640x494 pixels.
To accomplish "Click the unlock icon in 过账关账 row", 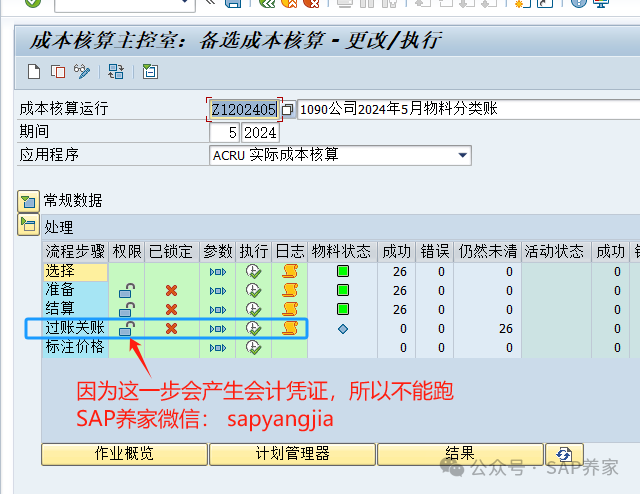I will pyautogui.click(x=127, y=329).
